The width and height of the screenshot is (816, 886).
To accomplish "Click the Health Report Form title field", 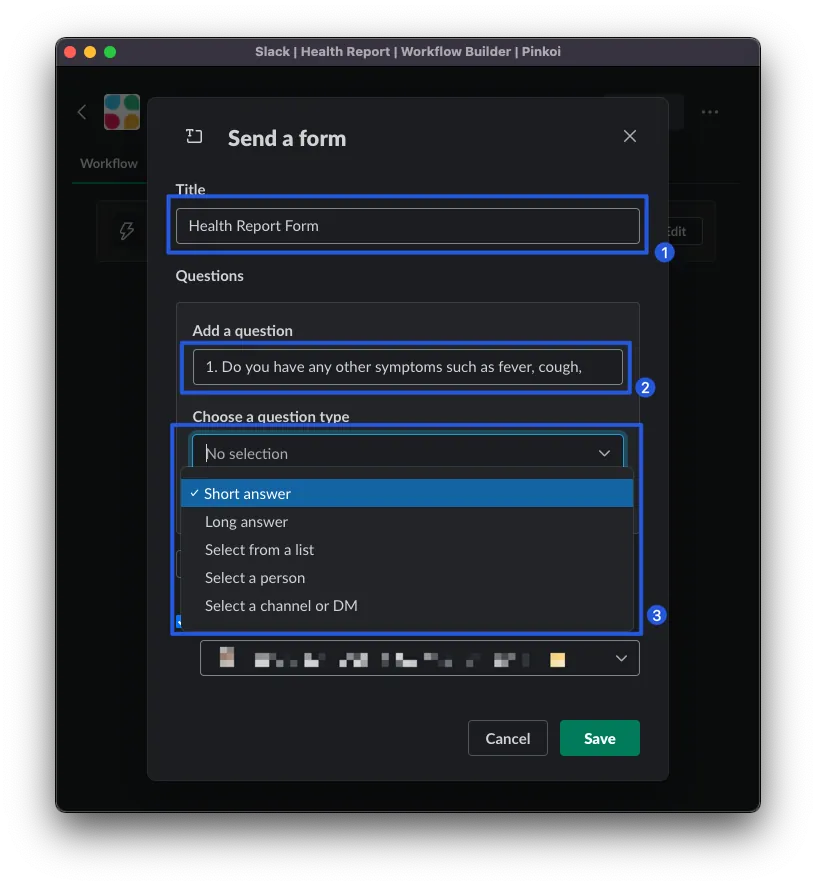I will click(407, 226).
